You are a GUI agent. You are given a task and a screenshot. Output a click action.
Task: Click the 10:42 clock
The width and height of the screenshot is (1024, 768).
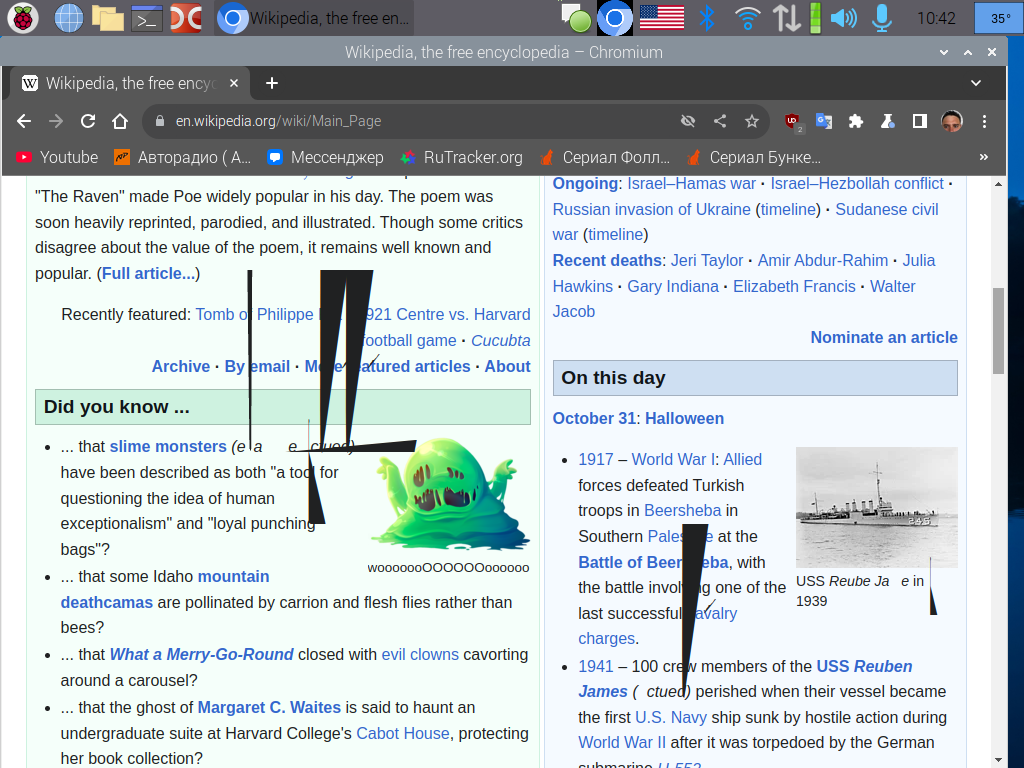tap(936, 18)
